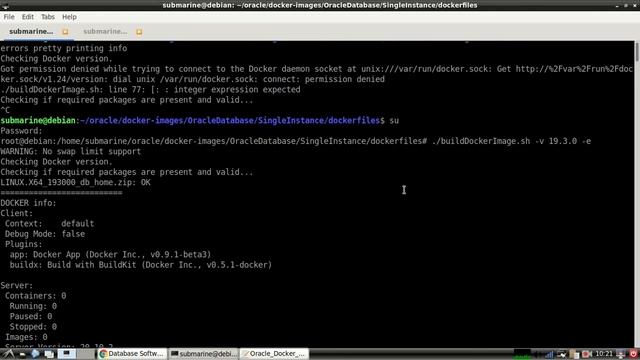Image resolution: width=640 pixels, height=360 pixels.
Task: Click the 'LINUX.X64_193000_db_home.zip: OK' line
Action: coord(76,182)
